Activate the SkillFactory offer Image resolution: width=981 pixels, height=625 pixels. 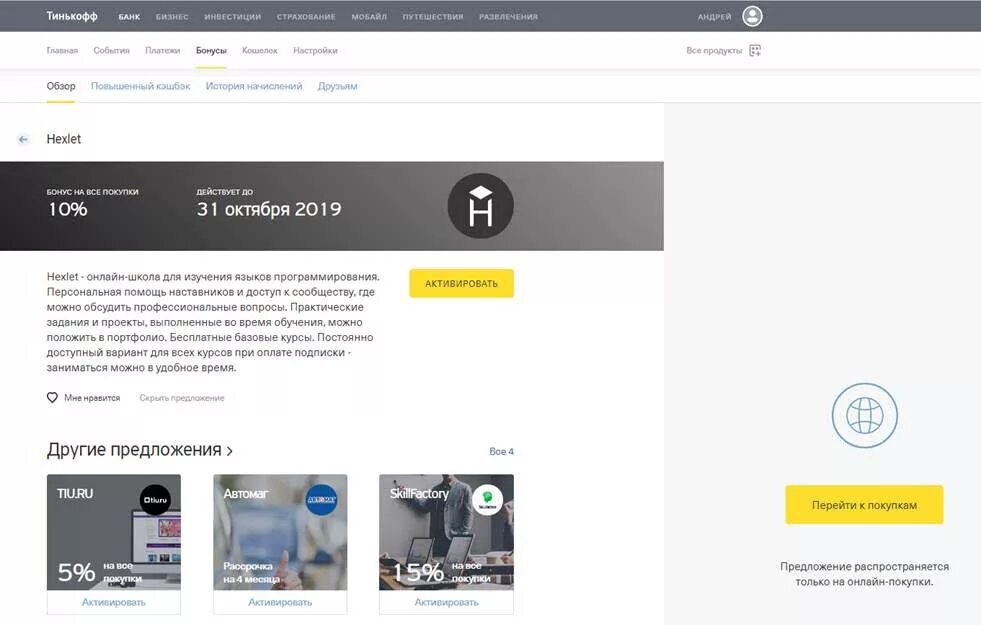coord(446,602)
